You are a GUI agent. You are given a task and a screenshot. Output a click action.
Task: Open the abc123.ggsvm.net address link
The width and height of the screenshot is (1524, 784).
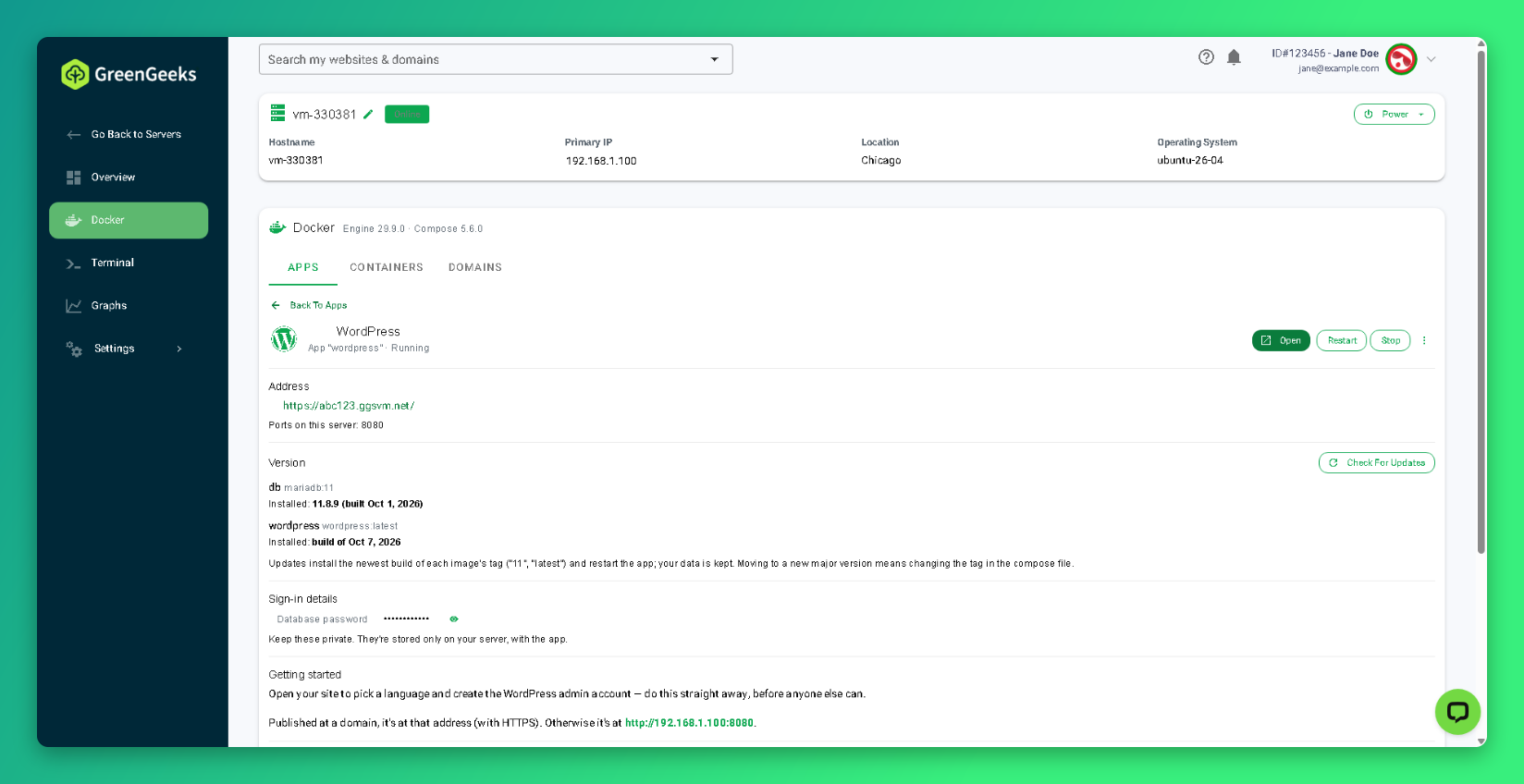(x=349, y=406)
